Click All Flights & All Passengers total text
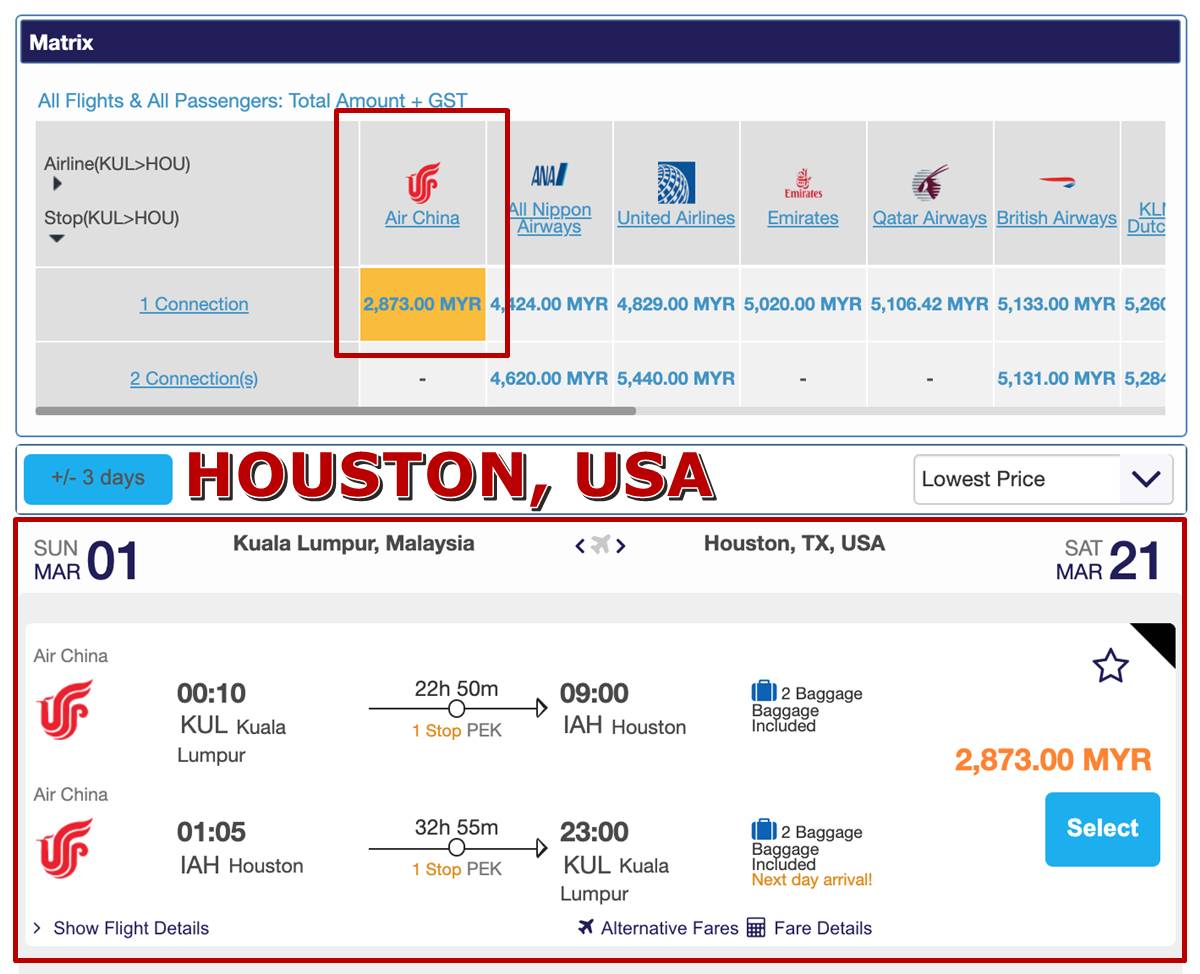The image size is (1200, 974). click(x=252, y=100)
